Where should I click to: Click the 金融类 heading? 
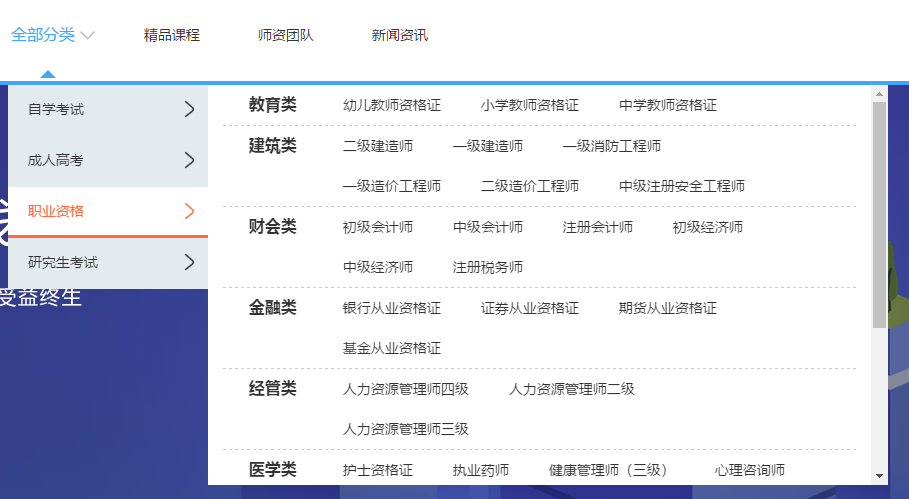(x=272, y=308)
